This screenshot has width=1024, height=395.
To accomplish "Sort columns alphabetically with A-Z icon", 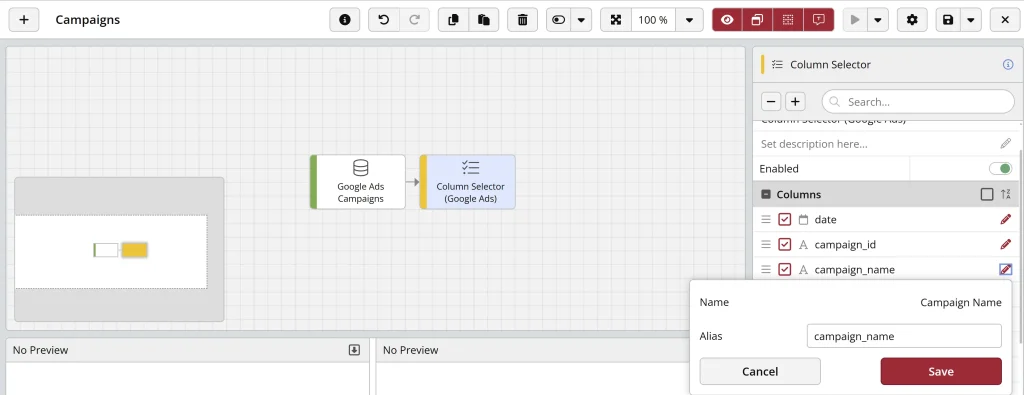I will [x=1006, y=195].
